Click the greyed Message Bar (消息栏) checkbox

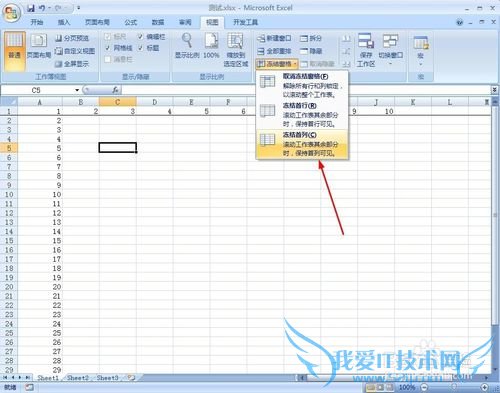pyautogui.click(x=107, y=59)
